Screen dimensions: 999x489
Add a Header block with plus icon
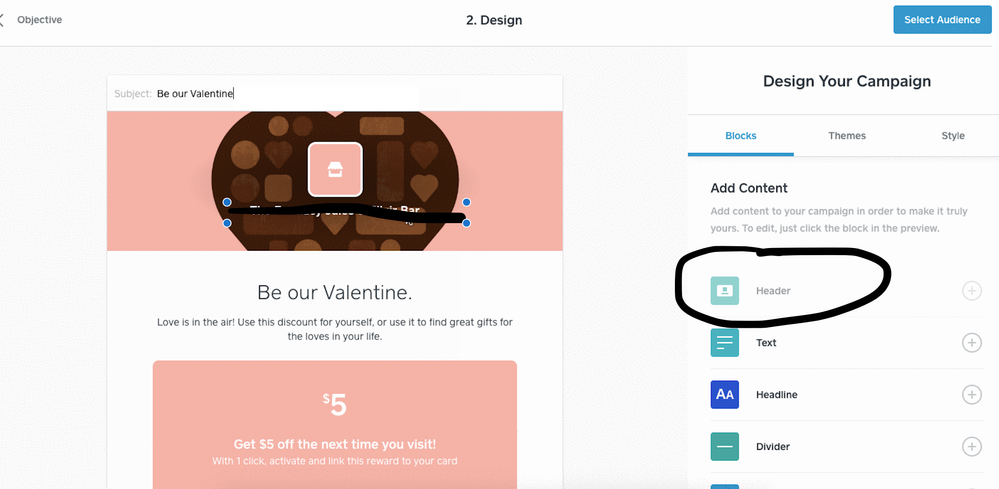(971, 291)
